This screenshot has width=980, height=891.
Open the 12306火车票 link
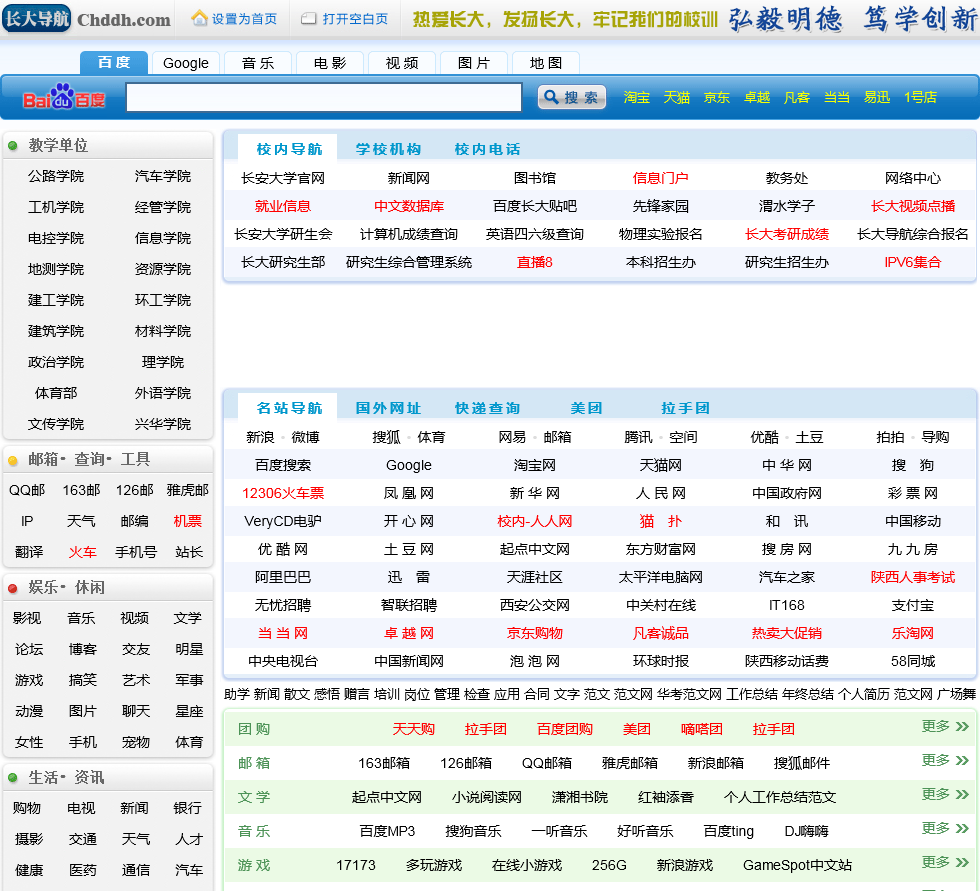[x=283, y=493]
